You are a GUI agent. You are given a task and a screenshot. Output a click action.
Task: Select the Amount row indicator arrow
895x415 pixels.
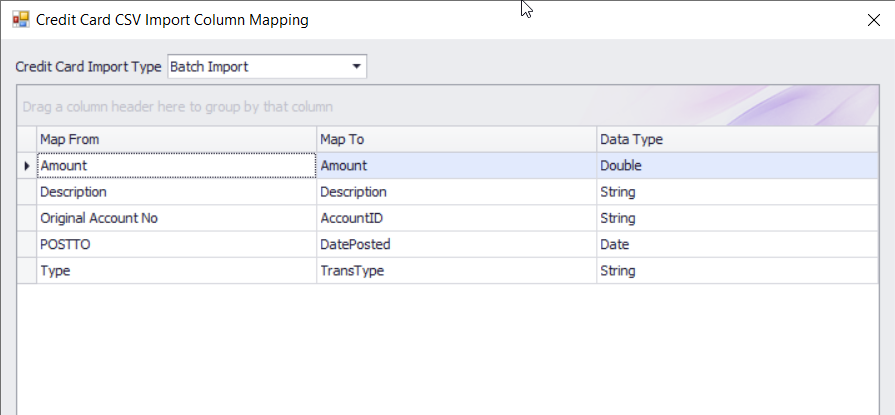click(x=27, y=166)
